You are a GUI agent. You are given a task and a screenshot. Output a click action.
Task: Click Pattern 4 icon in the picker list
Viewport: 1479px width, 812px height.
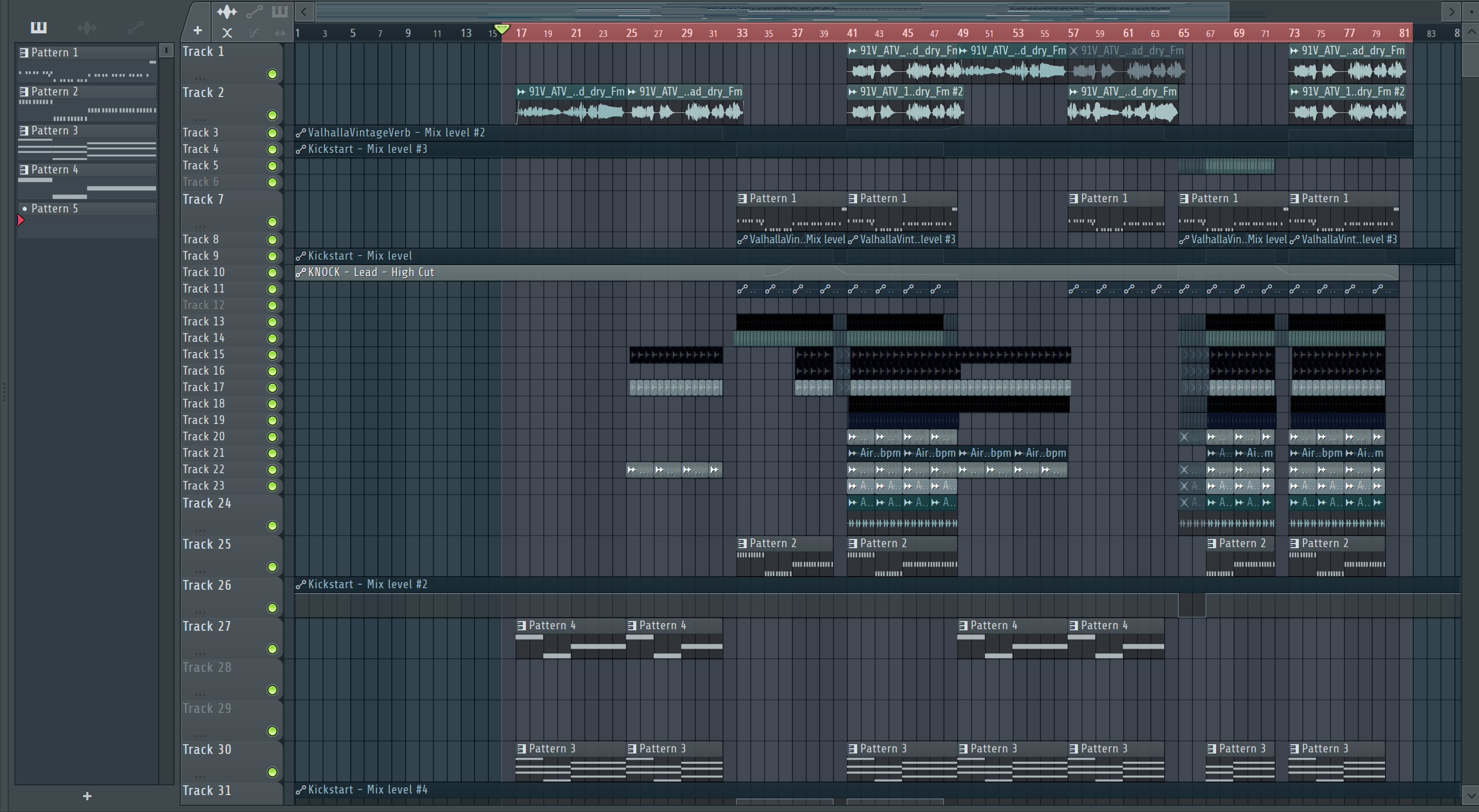click(24, 170)
